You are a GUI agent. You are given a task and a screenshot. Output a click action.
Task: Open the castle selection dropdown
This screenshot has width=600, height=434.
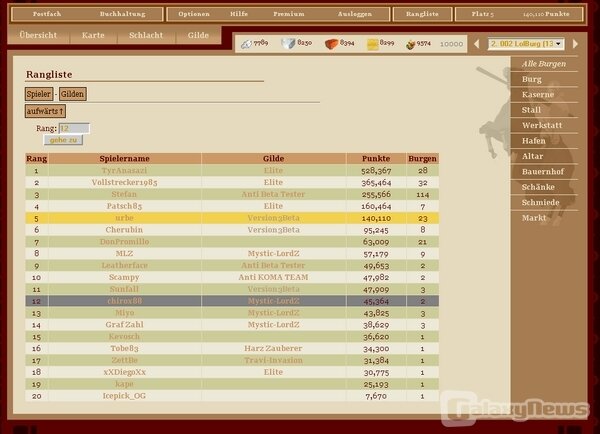pyautogui.click(x=526, y=44)
